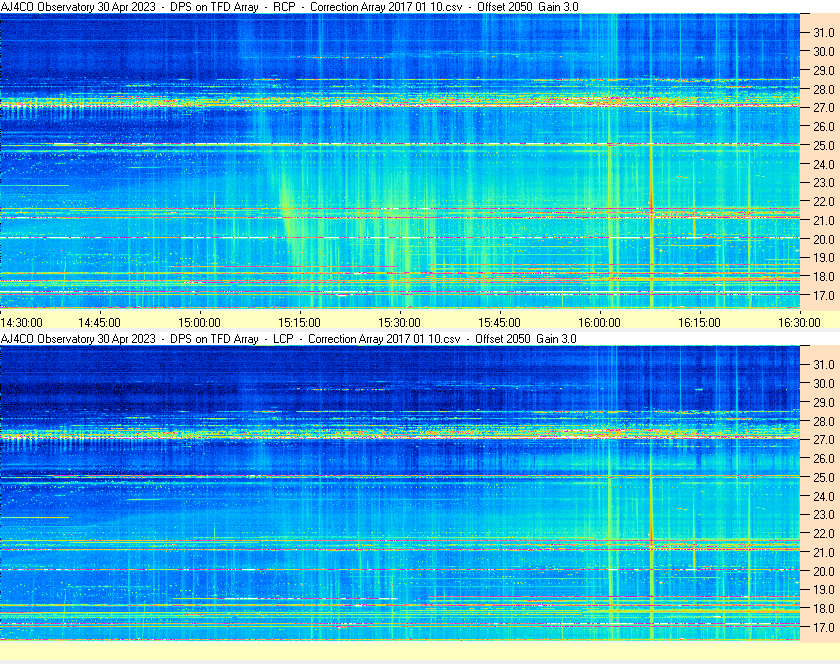Click "AJ4CO Observatory 30 Apr 2023" in LCP title
840x664 pixels.
click(78, 339)
